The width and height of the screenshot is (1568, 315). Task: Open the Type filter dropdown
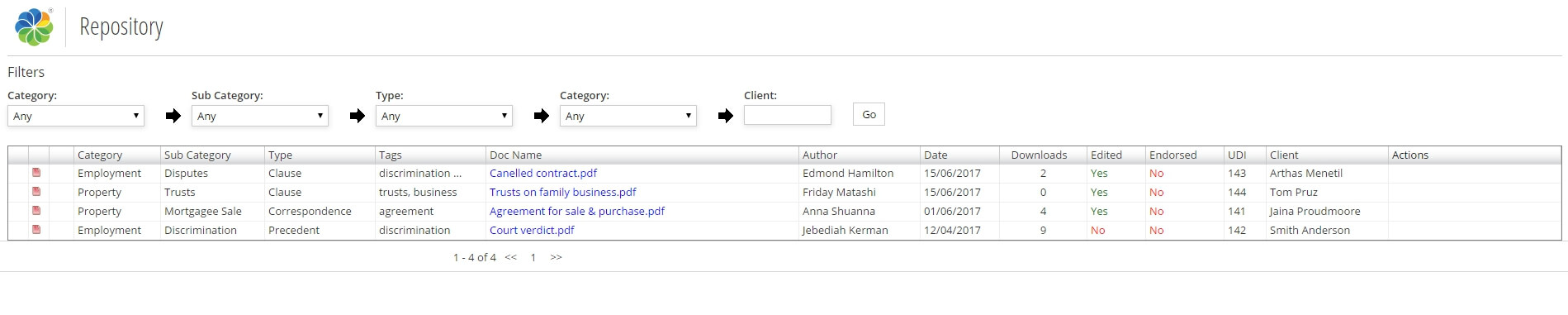click(444, 116)
